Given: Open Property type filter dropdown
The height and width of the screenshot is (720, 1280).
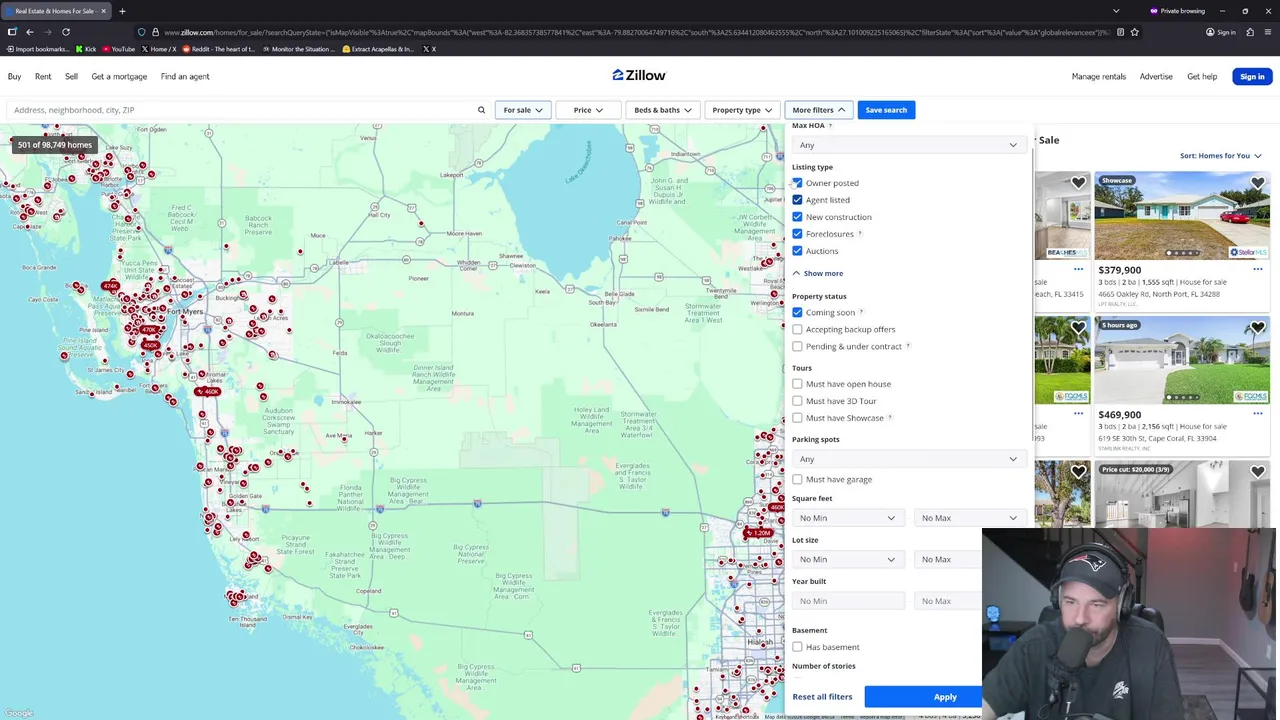Looking at the screenshot, I should pyautogui.click(x=741, y=110).
